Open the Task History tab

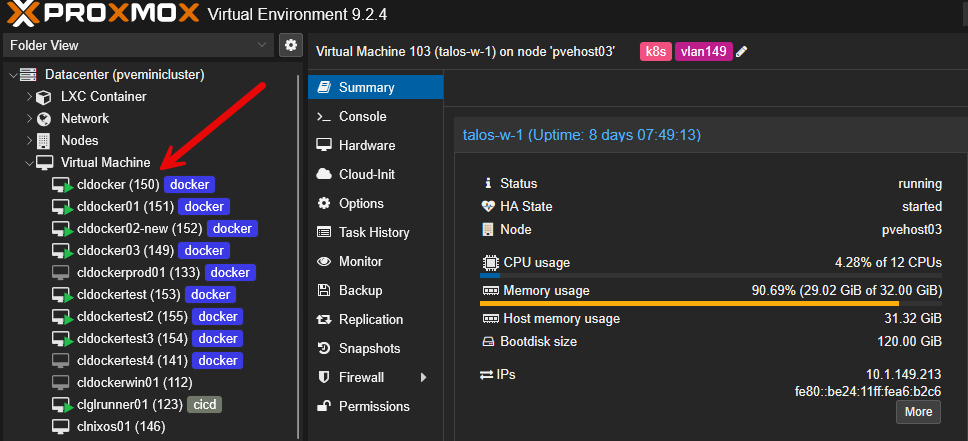[375, 232]
